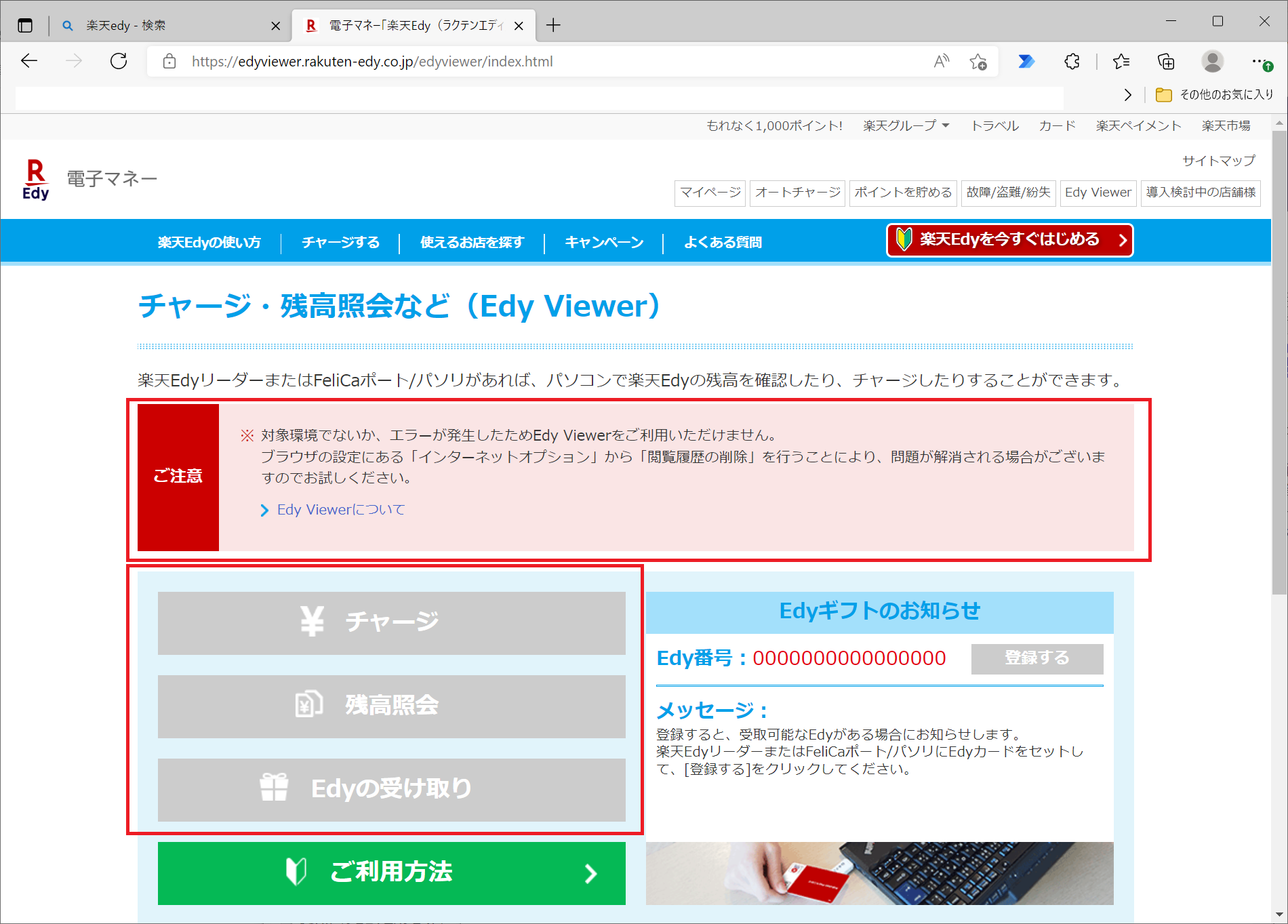Click the Edy Viewer button

[x=1098, y=193]
